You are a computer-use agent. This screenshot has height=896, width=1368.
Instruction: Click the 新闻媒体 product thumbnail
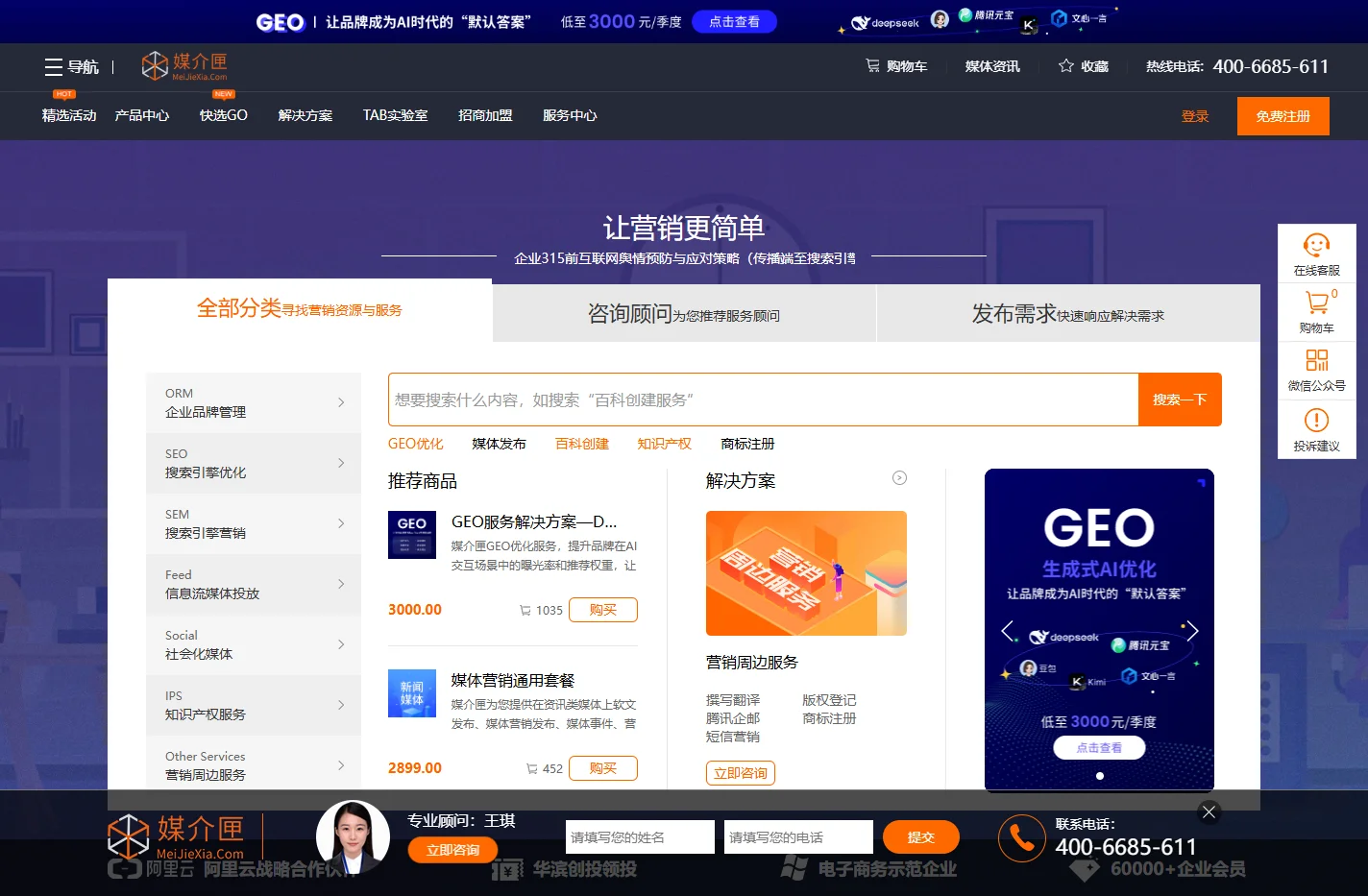point(412,693)
